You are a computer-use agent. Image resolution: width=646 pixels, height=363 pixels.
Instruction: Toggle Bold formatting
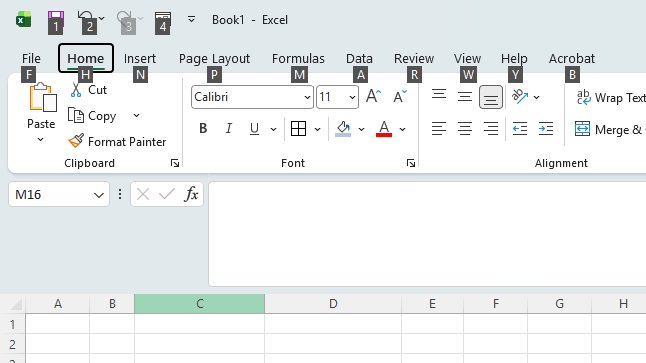point(203,129)
